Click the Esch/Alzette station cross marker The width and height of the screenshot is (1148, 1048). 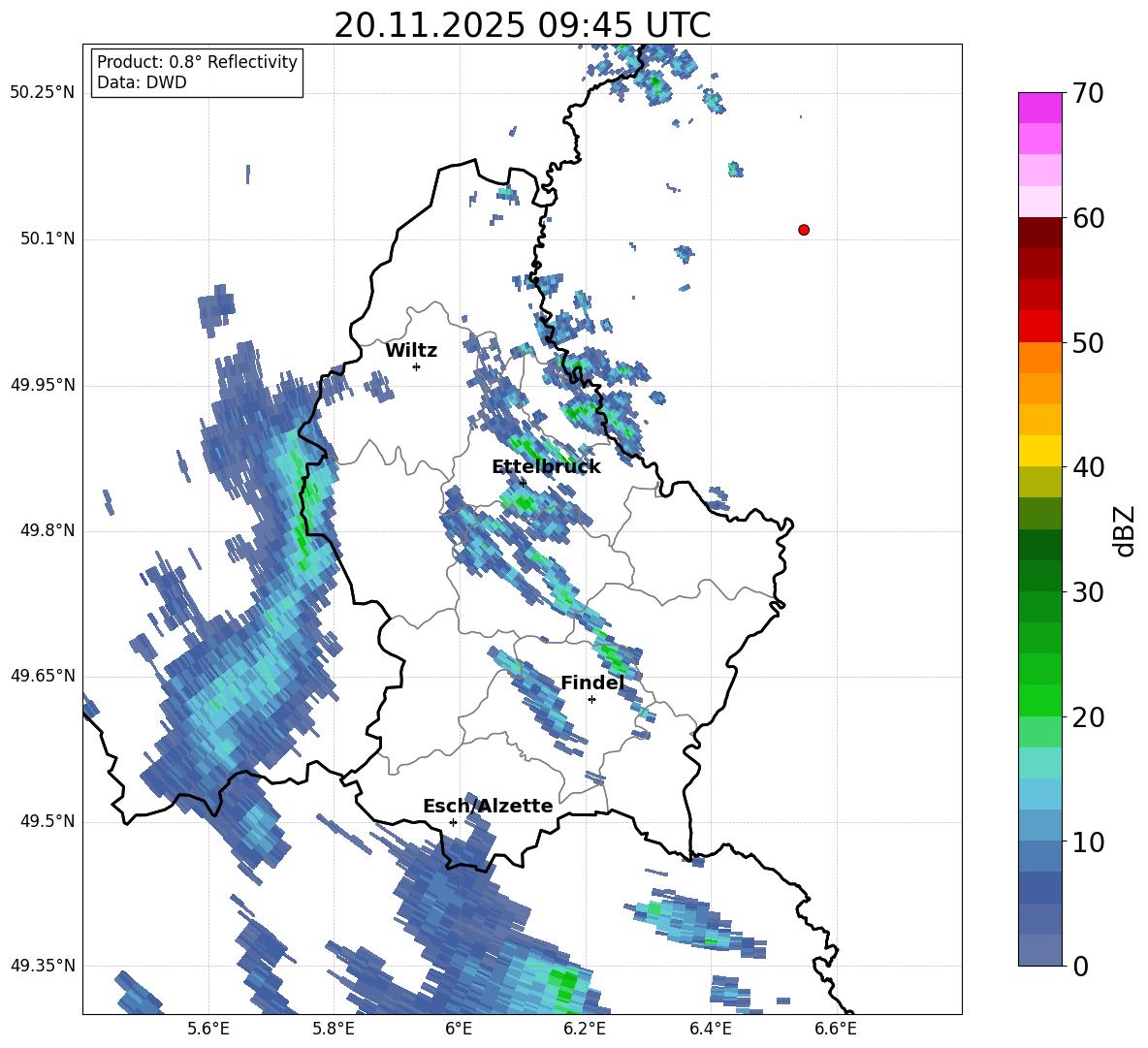(x=453, y=822)
